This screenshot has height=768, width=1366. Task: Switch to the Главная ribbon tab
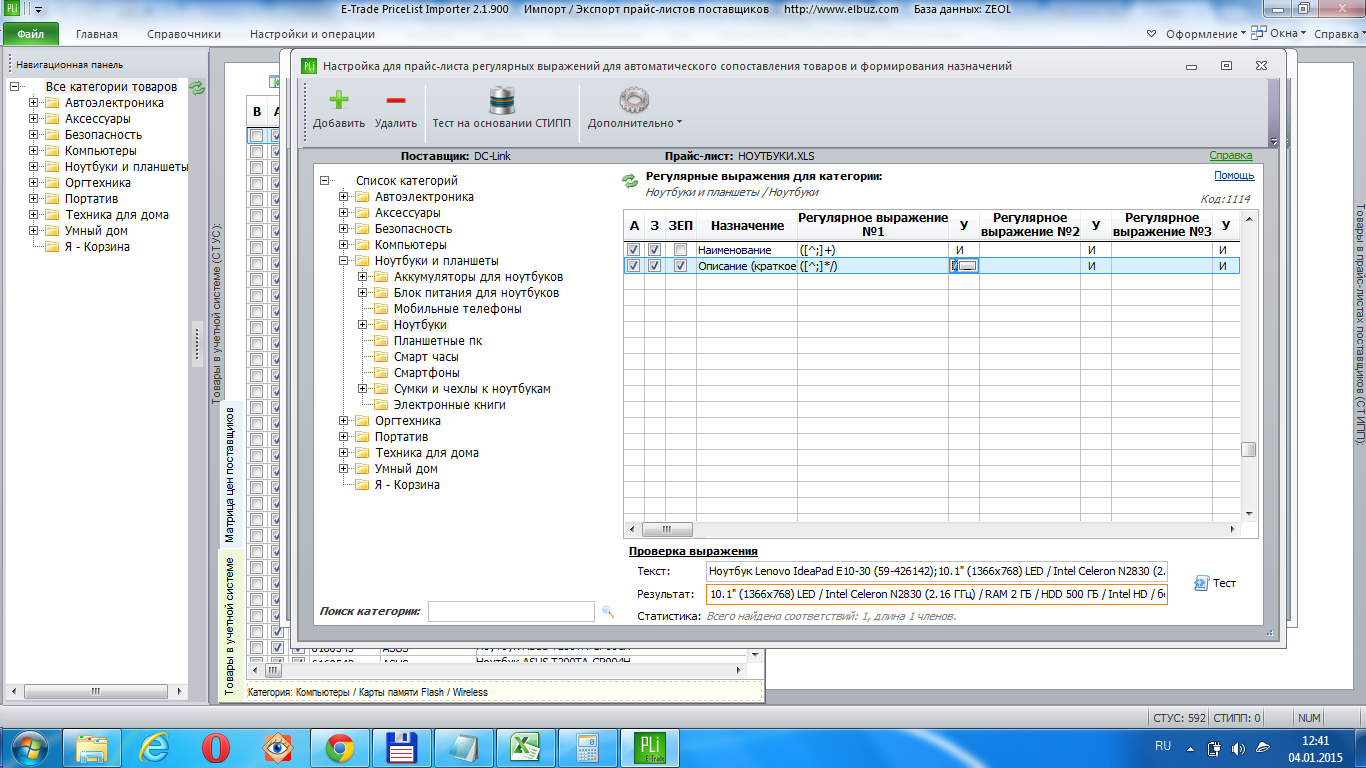(x=97, y=34)
